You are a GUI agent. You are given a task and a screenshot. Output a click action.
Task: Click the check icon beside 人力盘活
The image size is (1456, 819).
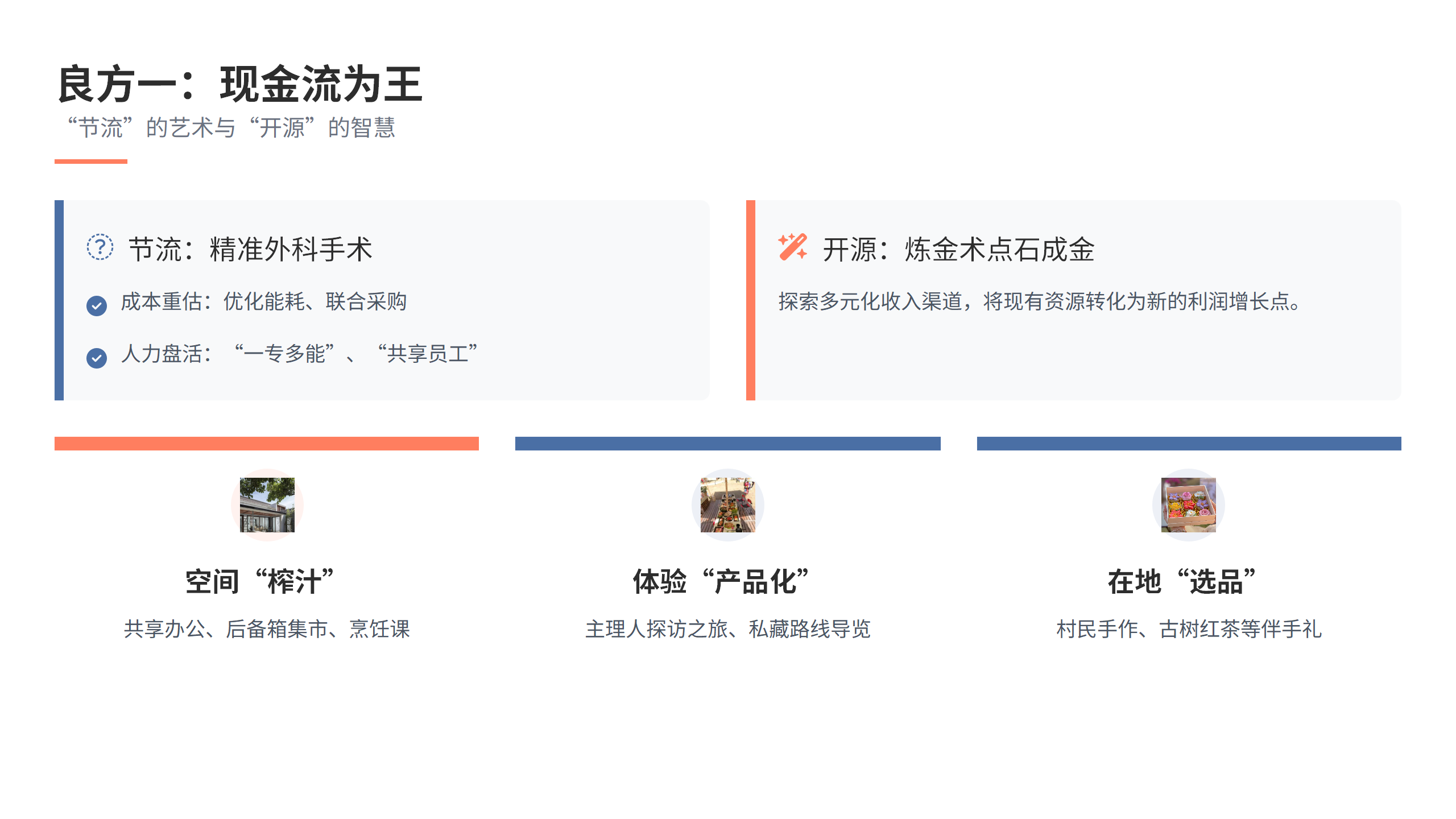tap(97, 358)
